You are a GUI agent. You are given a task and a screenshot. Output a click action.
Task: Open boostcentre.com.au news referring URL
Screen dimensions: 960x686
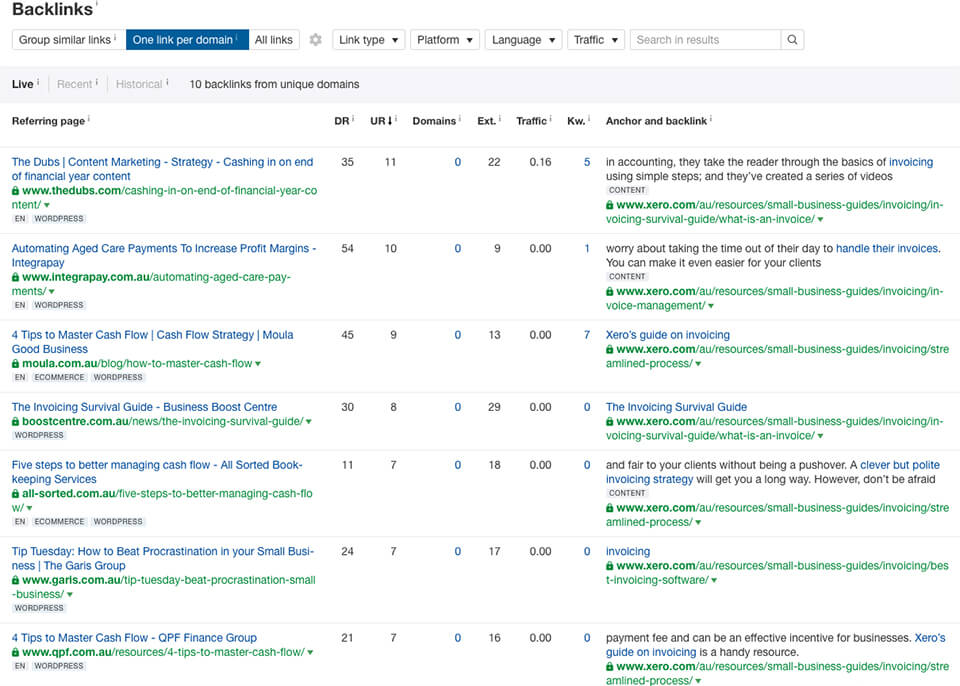(x=162, y=421)
